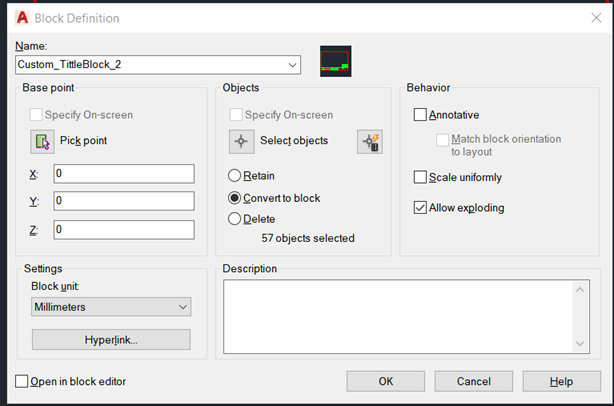614x406 pixels.
Task: Toggle Objects Specify On-screen checkbox
Action: click(x=236, y=115)
